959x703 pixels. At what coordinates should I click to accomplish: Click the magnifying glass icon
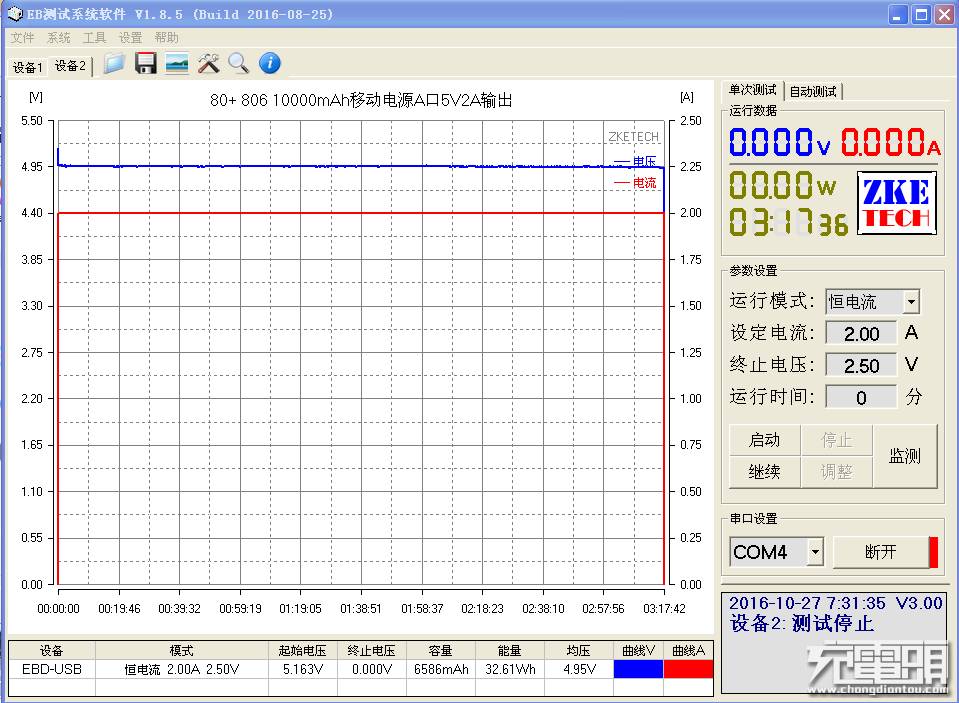239,63
